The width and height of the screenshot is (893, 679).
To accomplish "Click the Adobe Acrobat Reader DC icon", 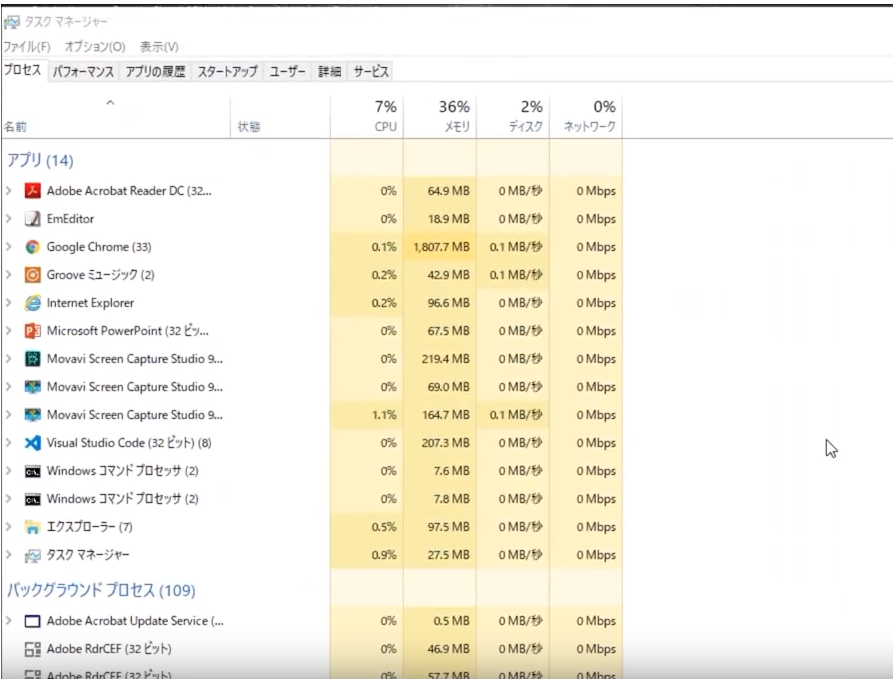I will [x=32, y=190].
